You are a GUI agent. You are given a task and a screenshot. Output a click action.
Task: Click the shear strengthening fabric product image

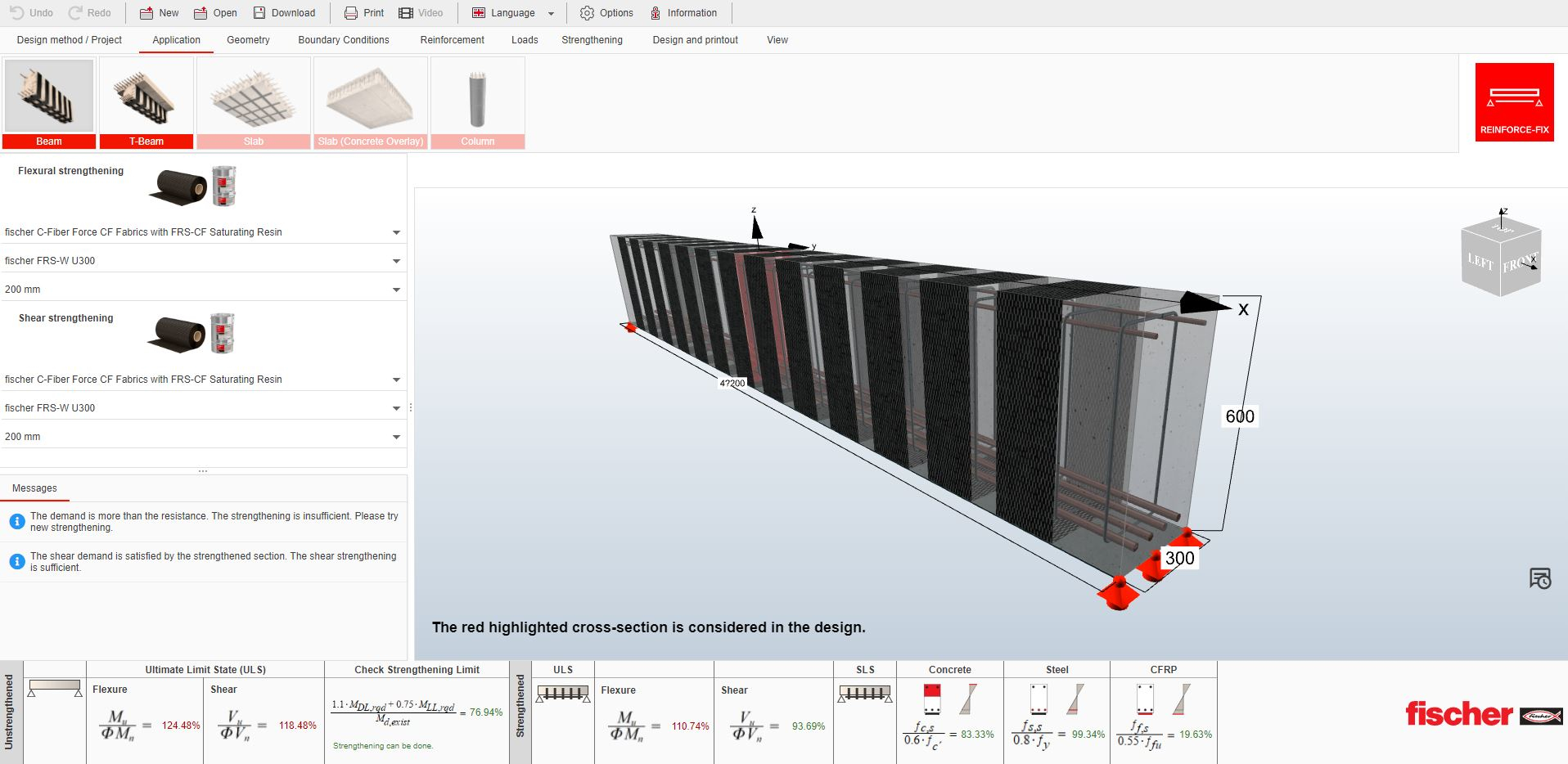tap(191, 333)
